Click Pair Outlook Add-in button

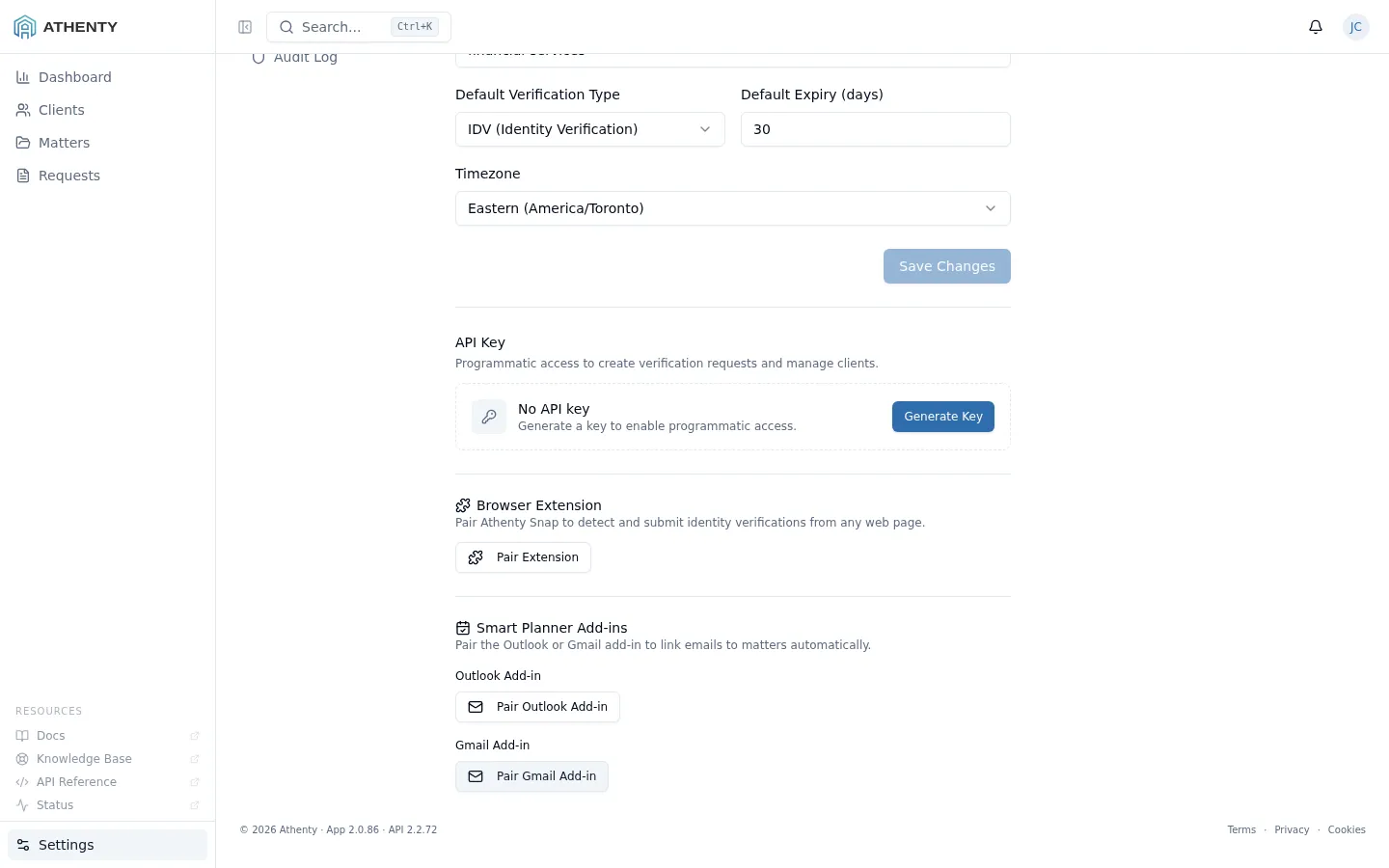point(537,707)
